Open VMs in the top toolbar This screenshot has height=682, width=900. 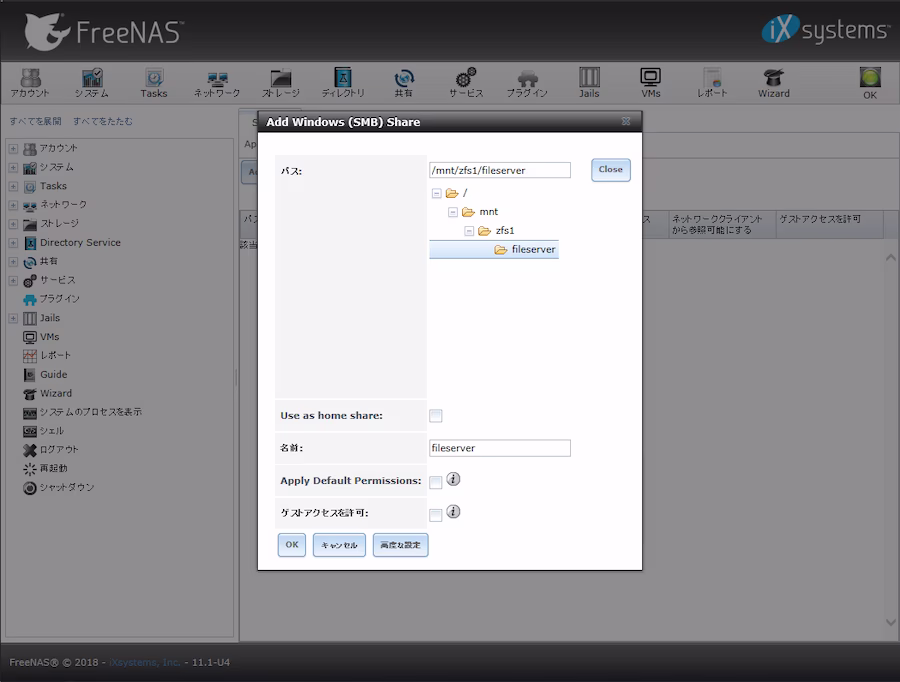650,83
